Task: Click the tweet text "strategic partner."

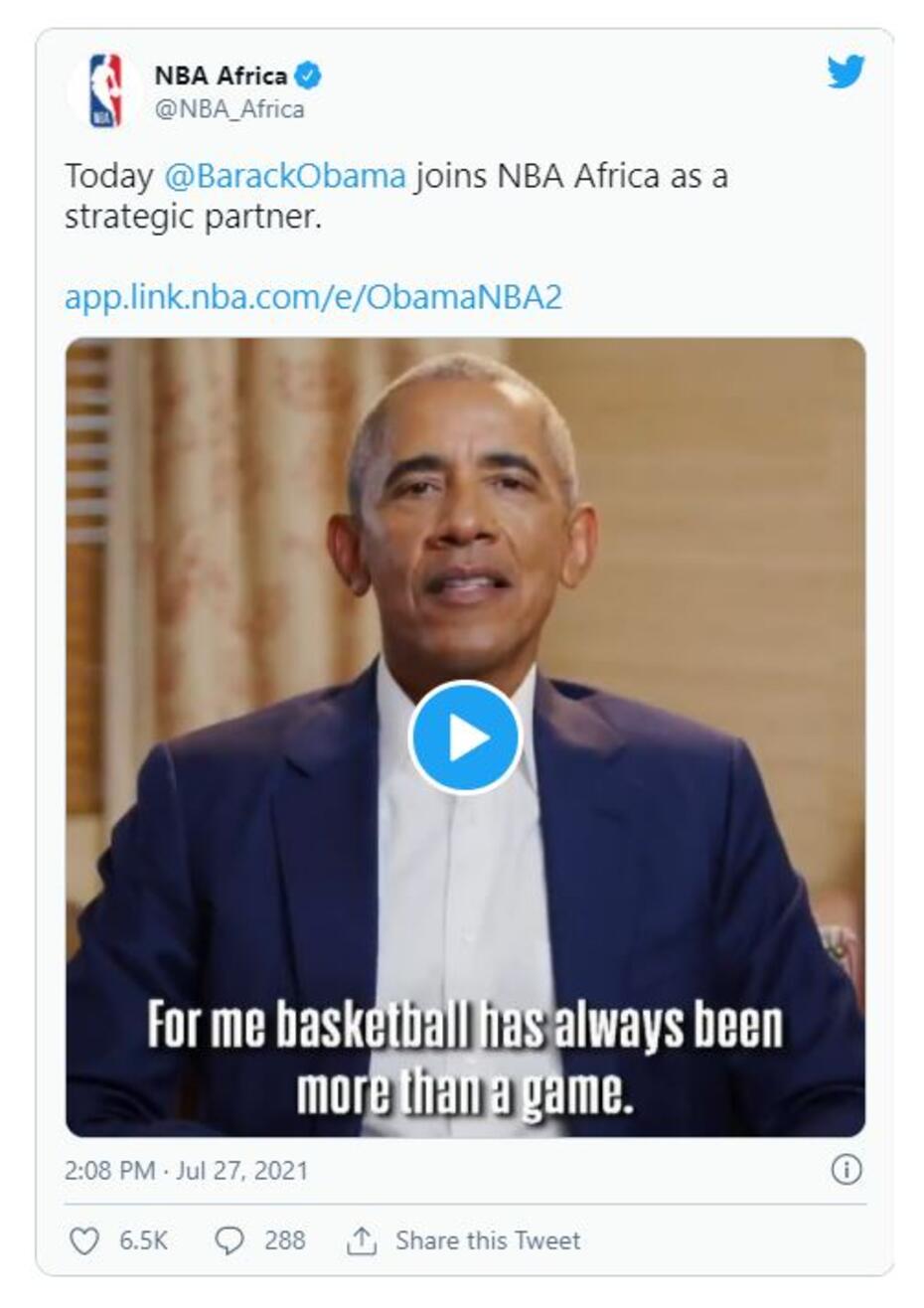Action: click(194, 218)
